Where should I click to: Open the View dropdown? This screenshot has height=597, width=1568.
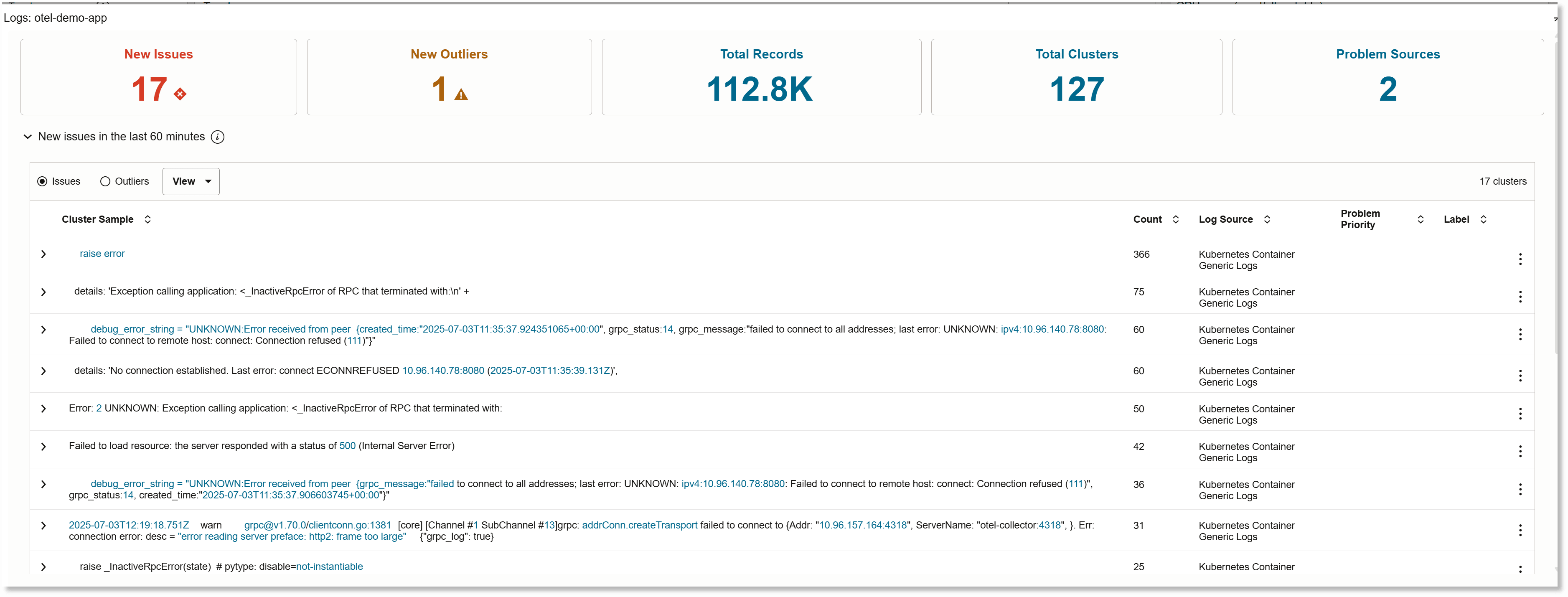(191, 181)
